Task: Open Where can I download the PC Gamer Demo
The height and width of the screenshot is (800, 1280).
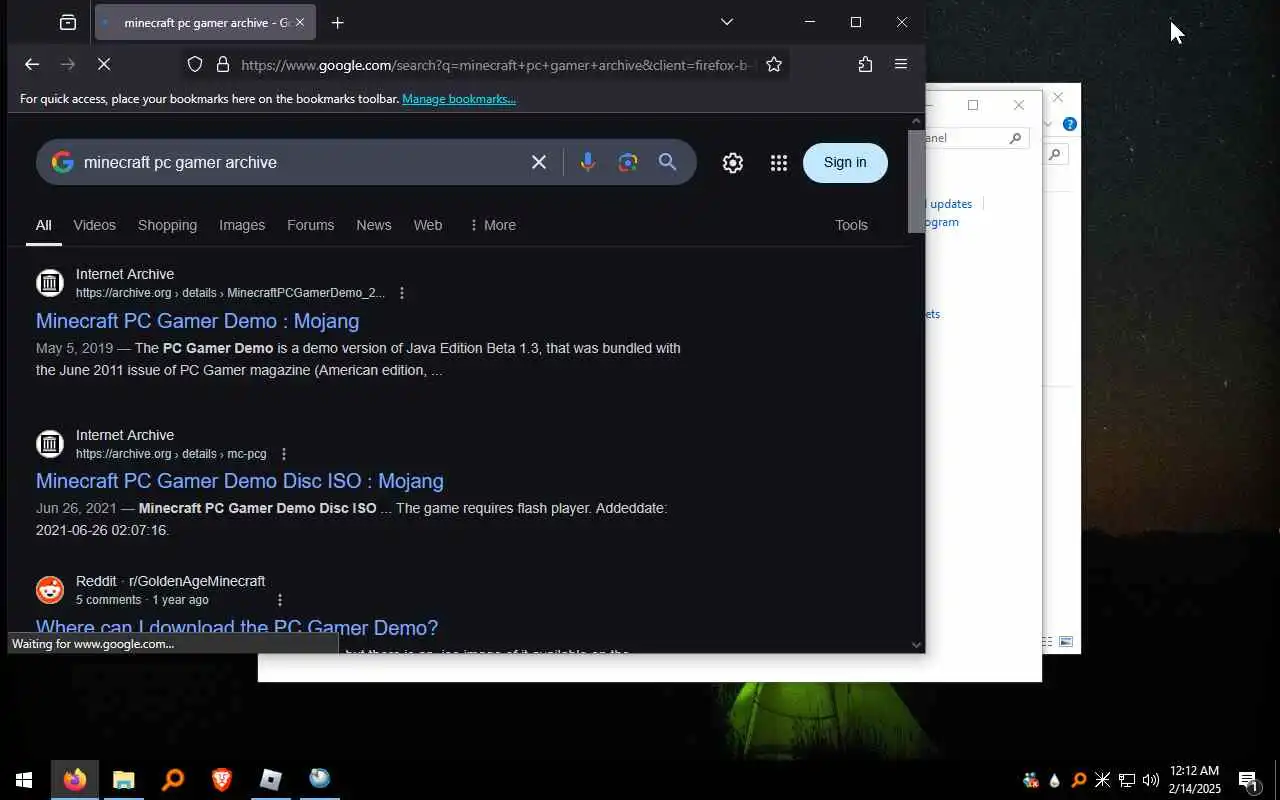Action: [237, 628]
